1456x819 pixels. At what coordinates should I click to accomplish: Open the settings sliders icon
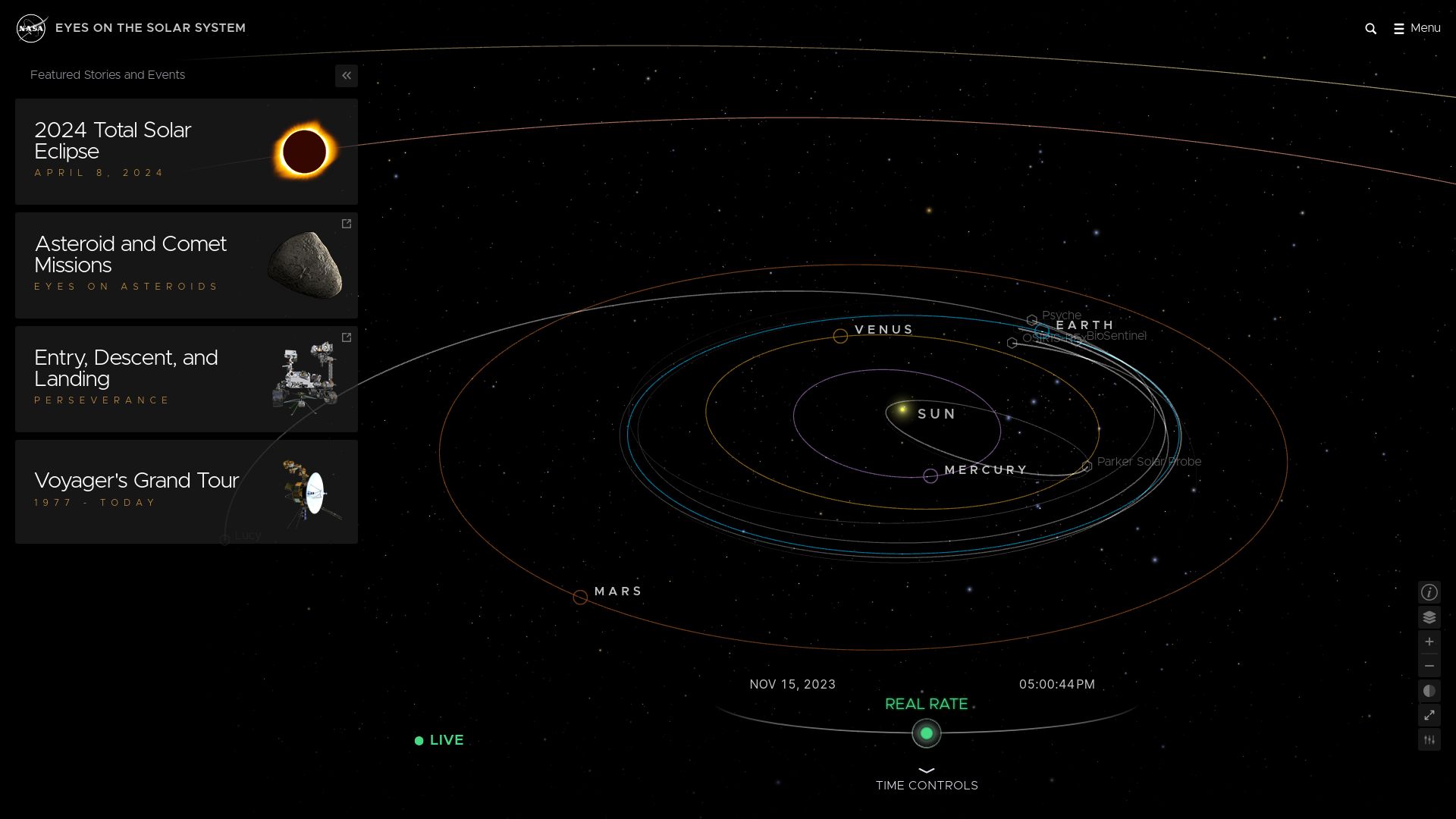click(1429, 739)
